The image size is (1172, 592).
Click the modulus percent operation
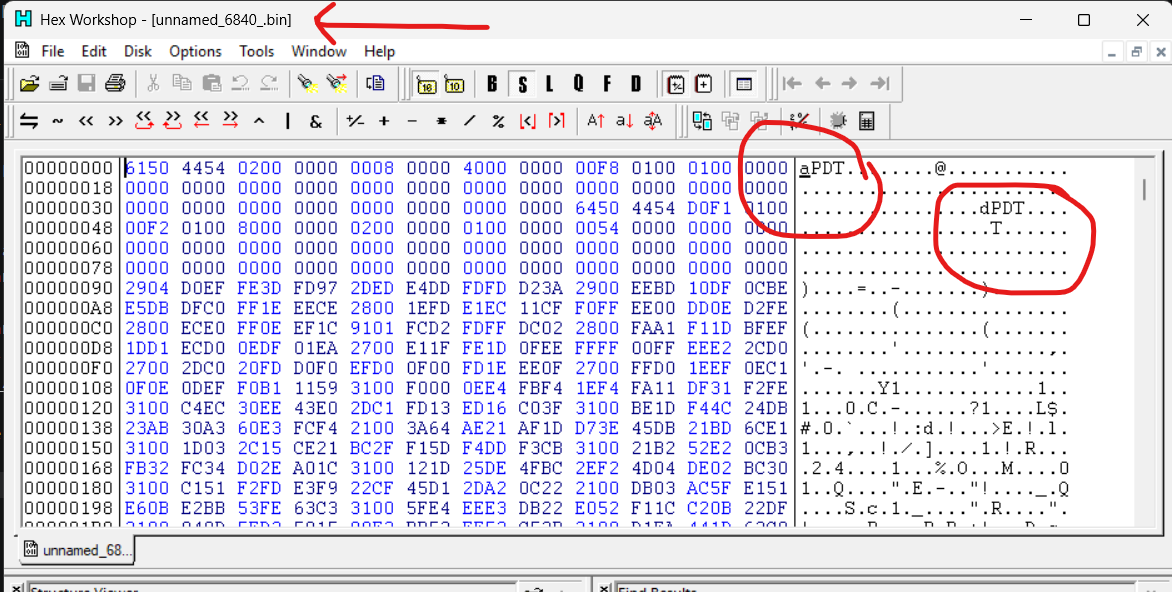498,120
